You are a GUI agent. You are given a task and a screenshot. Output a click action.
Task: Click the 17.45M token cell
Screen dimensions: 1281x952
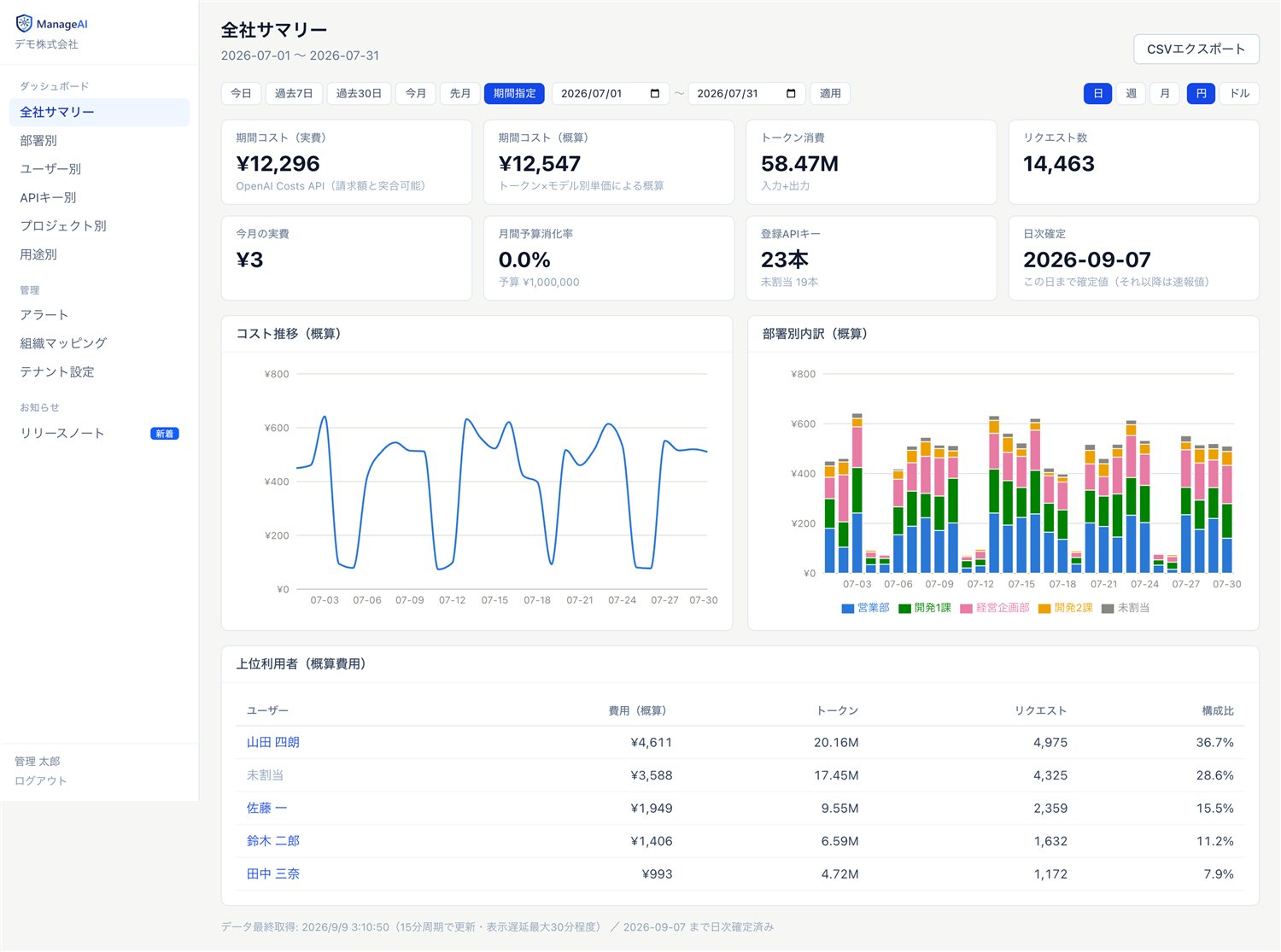[836, 775]
